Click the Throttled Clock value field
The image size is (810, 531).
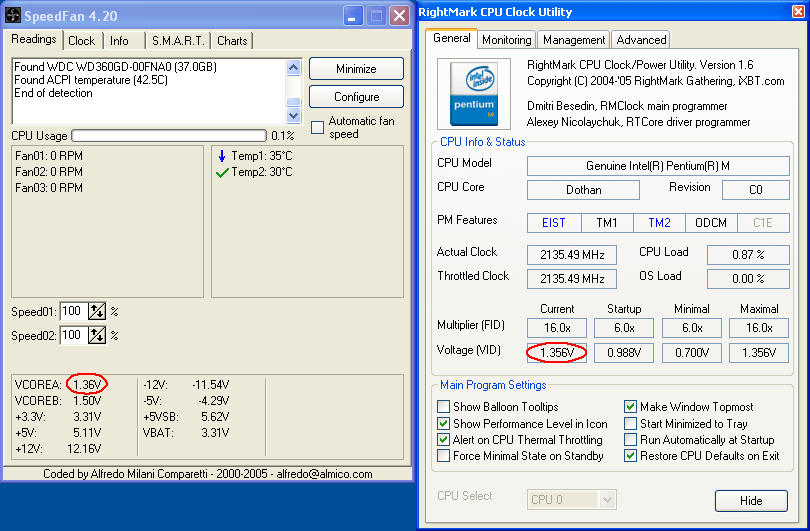pyautogui.click(x=572, y=279)
